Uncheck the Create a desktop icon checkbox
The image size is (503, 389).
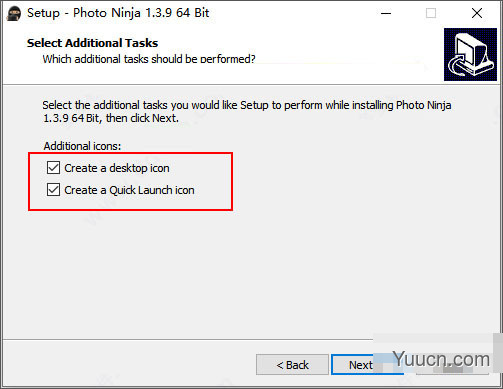click(53, 168)
